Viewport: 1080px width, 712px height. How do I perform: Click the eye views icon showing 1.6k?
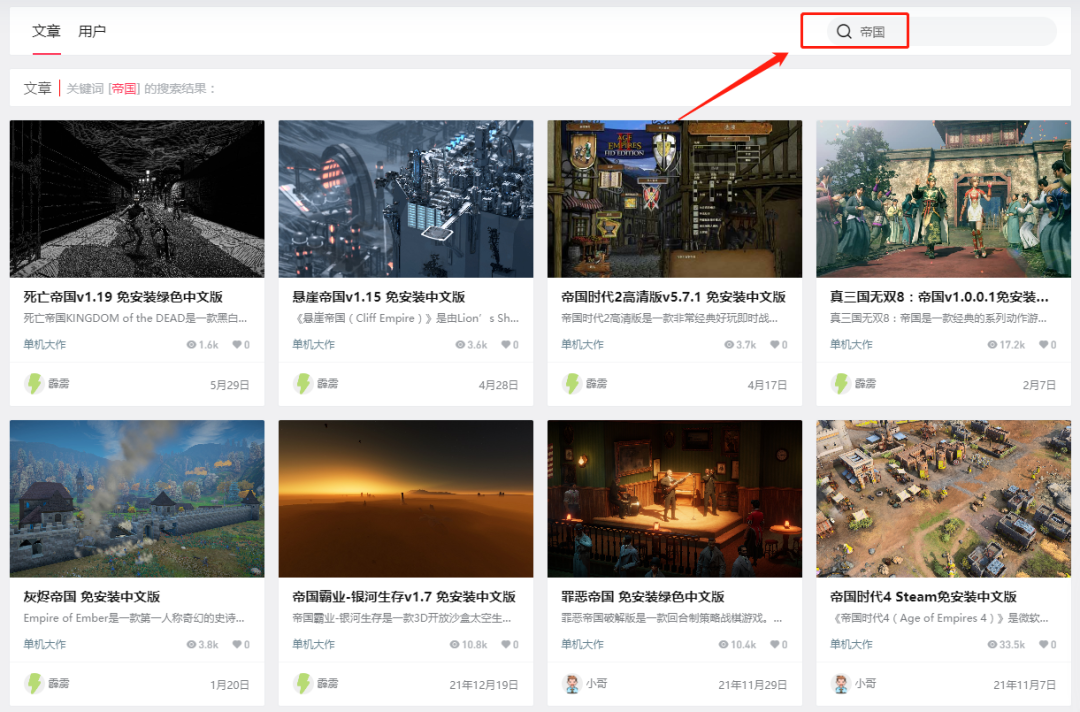(191, 344)
